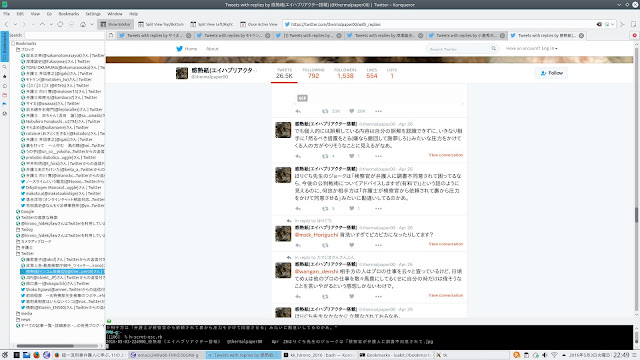The width and height of the screenshot is (640, 360).
Task: Open the Settings menu
Action: click(x=93, y=13)
